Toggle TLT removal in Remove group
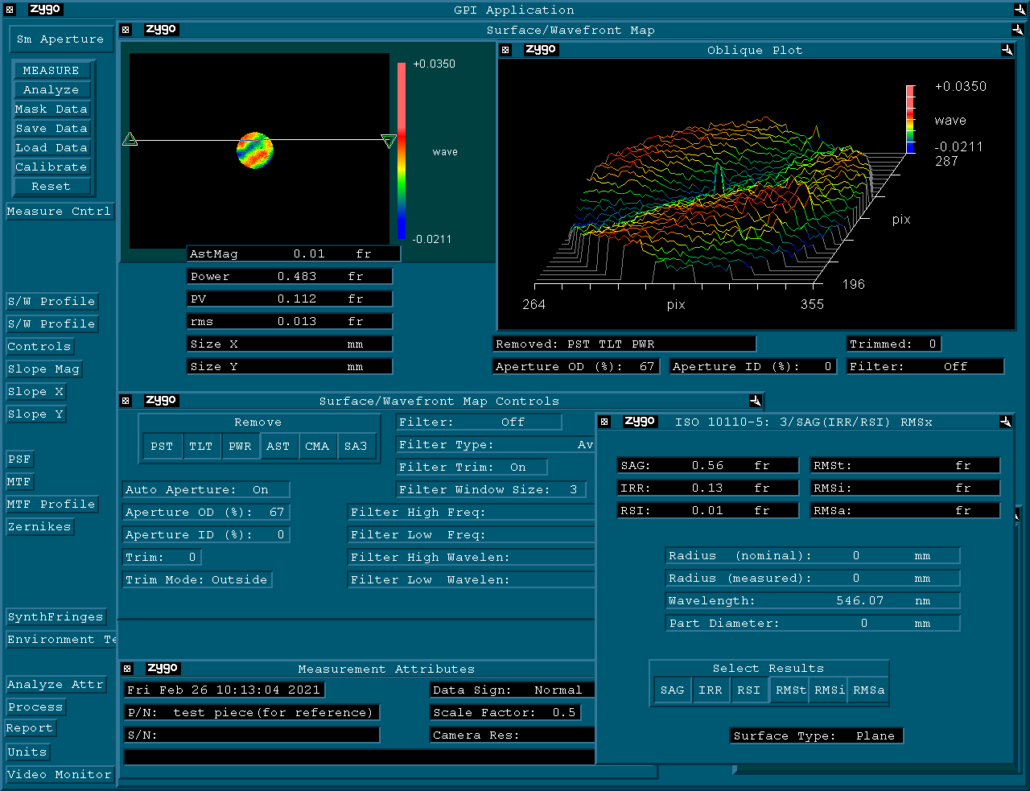 (x=200, y=446)
